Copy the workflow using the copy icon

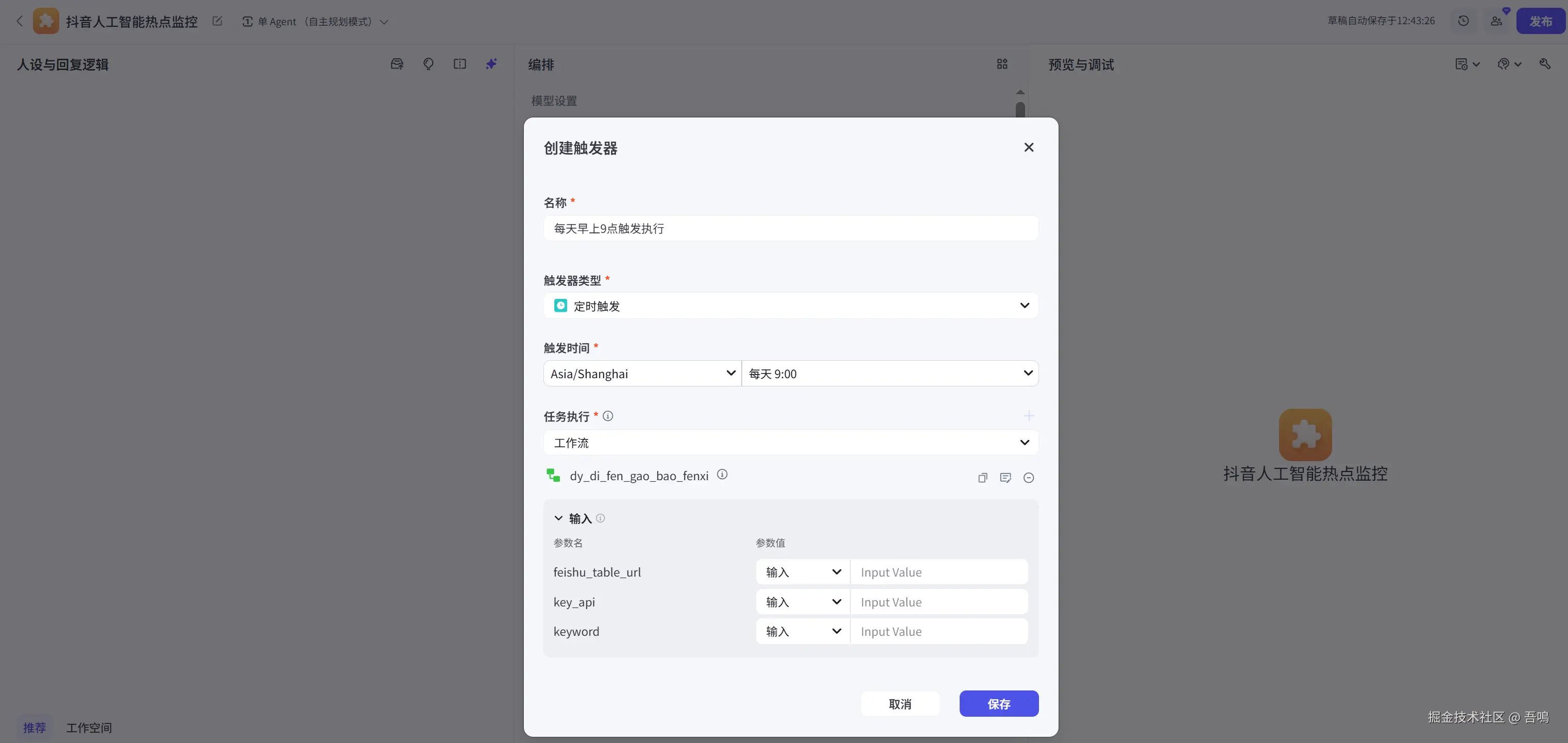[x=982, y=478]
